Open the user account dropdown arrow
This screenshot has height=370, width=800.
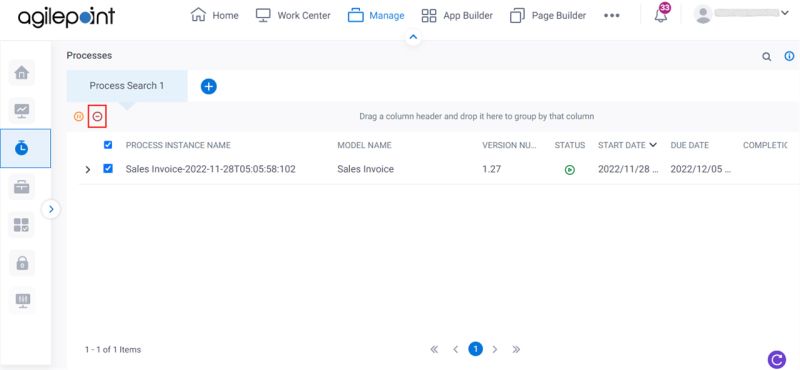785,13
